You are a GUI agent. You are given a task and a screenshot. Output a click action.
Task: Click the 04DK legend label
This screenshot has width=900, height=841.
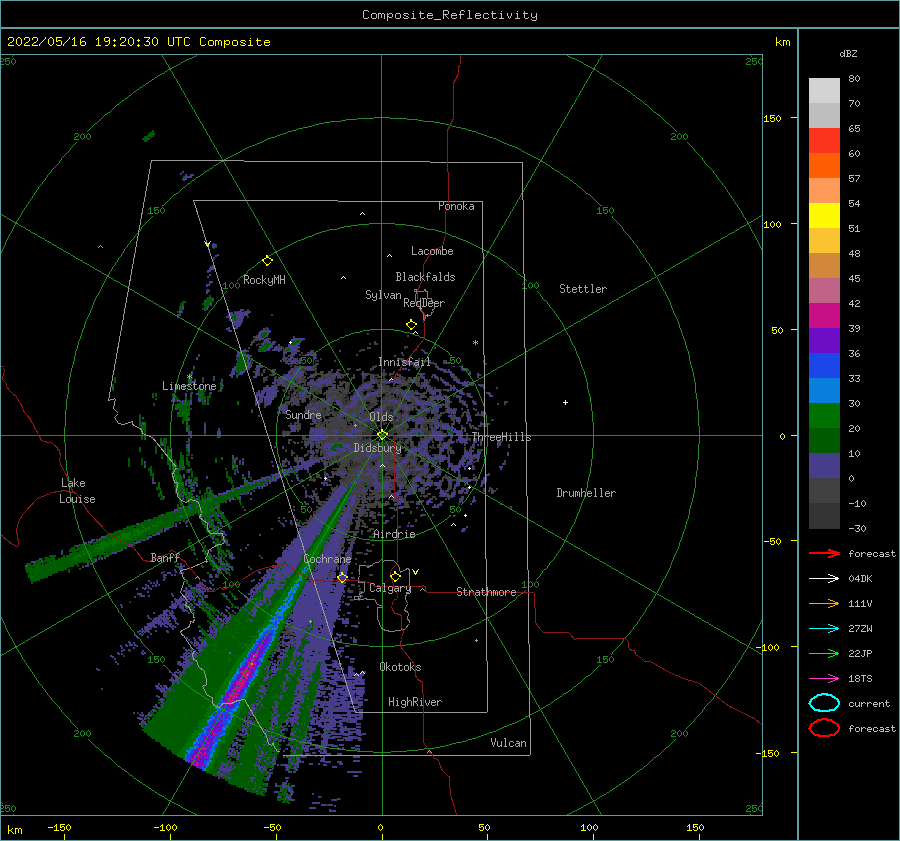click(x=860, y=578)
